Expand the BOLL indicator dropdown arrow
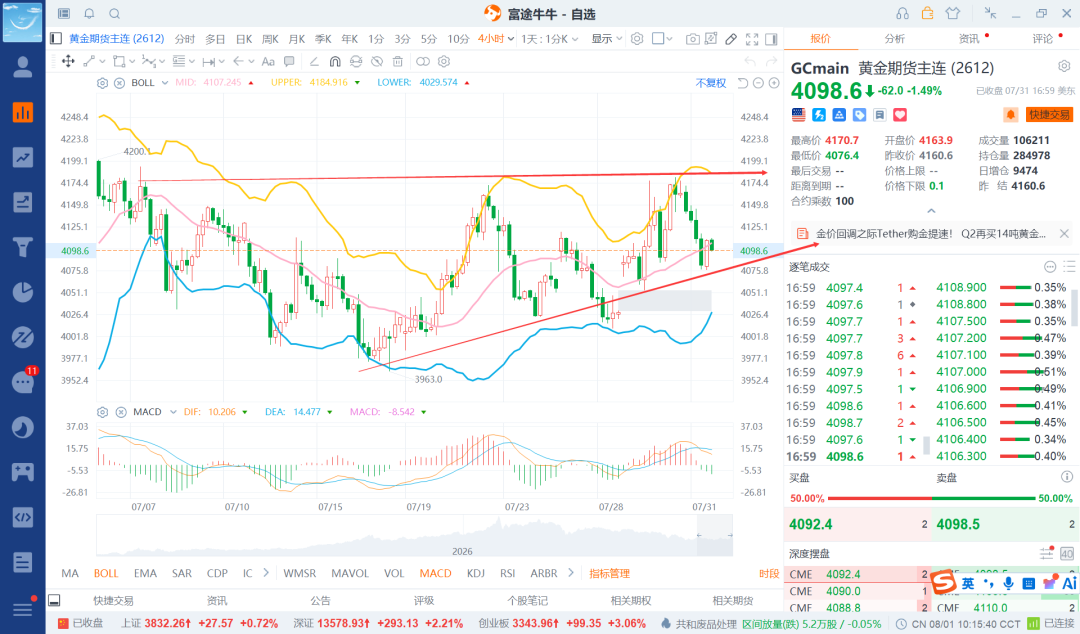This screenshot has height=634, width=1080. pos(165,83)
